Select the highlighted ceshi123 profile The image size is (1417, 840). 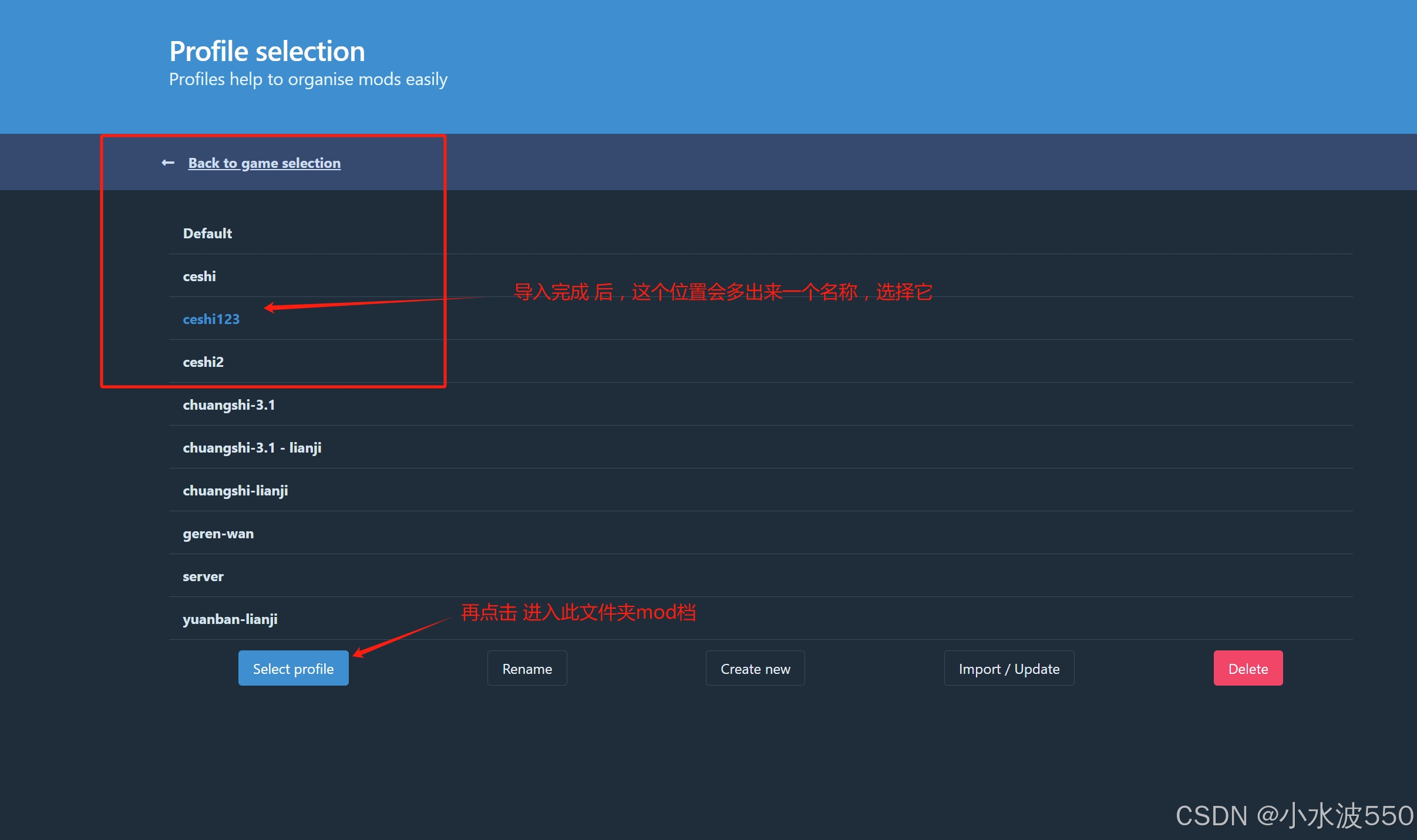(211, 319)
